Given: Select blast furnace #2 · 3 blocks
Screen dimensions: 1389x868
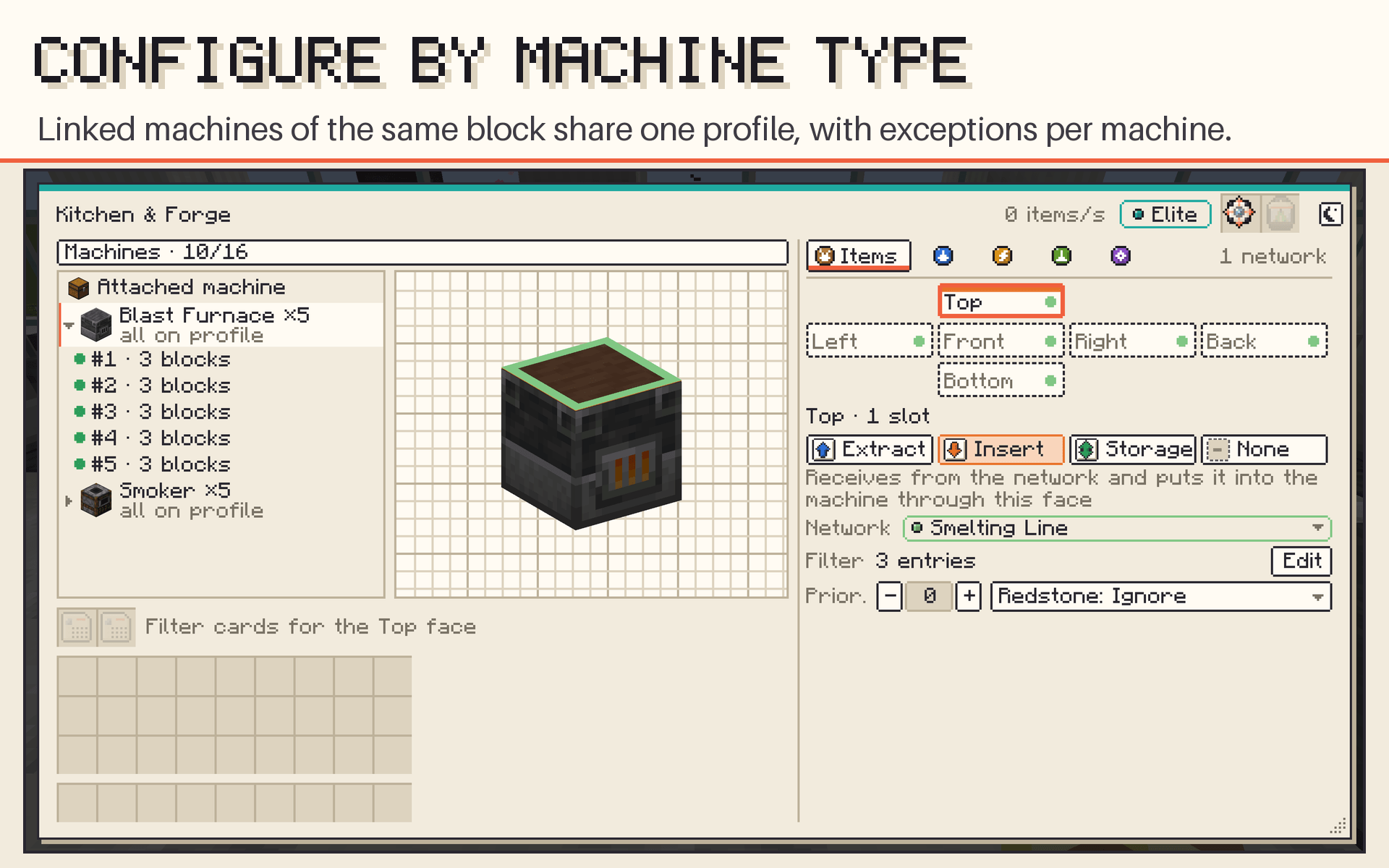Looking at the screenshot, I should pos(221,386).
